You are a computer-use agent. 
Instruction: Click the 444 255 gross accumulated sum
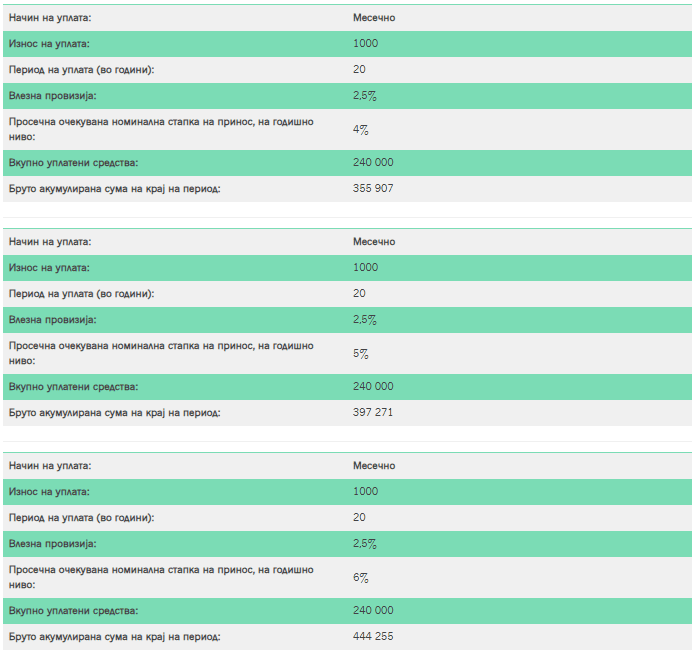click(373, 636)
